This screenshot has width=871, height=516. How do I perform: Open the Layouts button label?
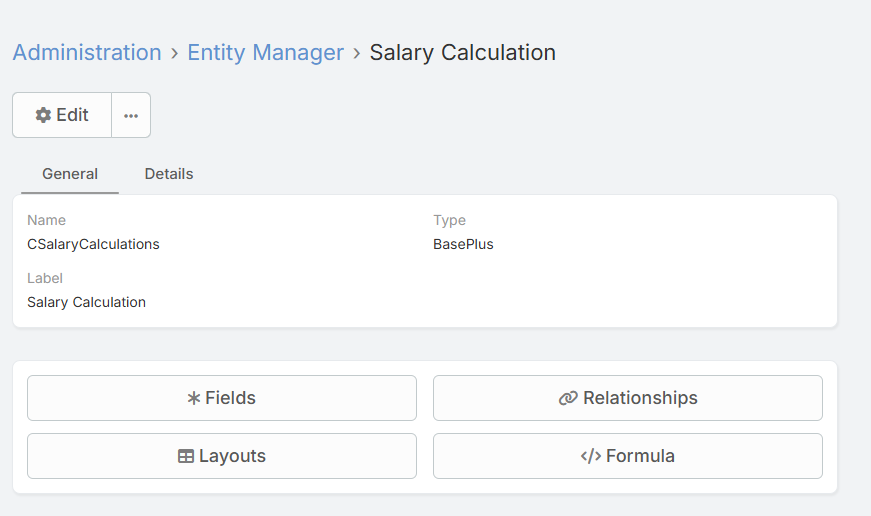coord(232,456)
